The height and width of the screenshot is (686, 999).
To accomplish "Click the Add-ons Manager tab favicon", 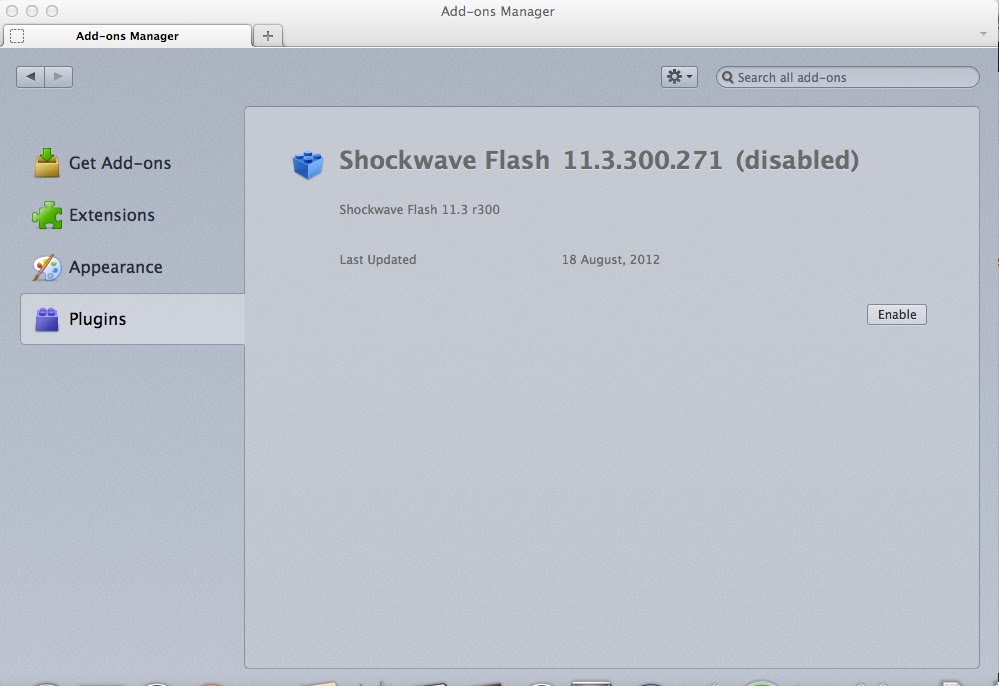I will [x=17, y=36].
